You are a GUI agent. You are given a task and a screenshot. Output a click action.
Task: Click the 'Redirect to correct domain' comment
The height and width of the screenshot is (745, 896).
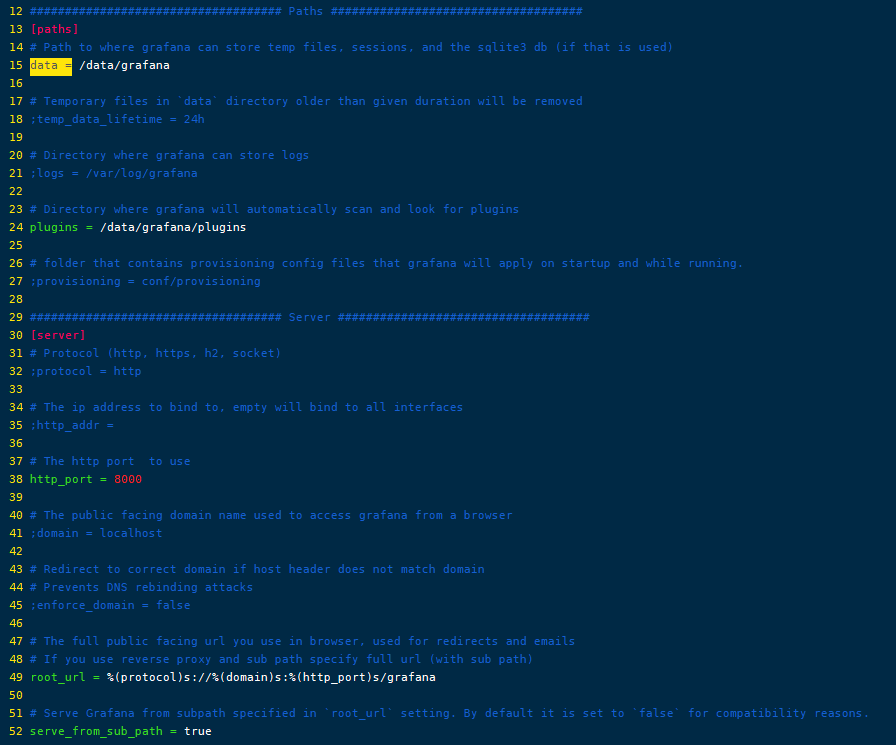257,569
